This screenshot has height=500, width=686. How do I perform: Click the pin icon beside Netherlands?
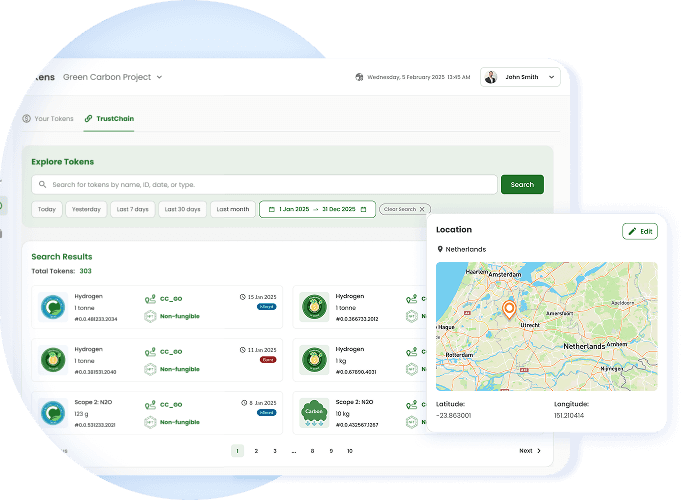pos(440,249)
